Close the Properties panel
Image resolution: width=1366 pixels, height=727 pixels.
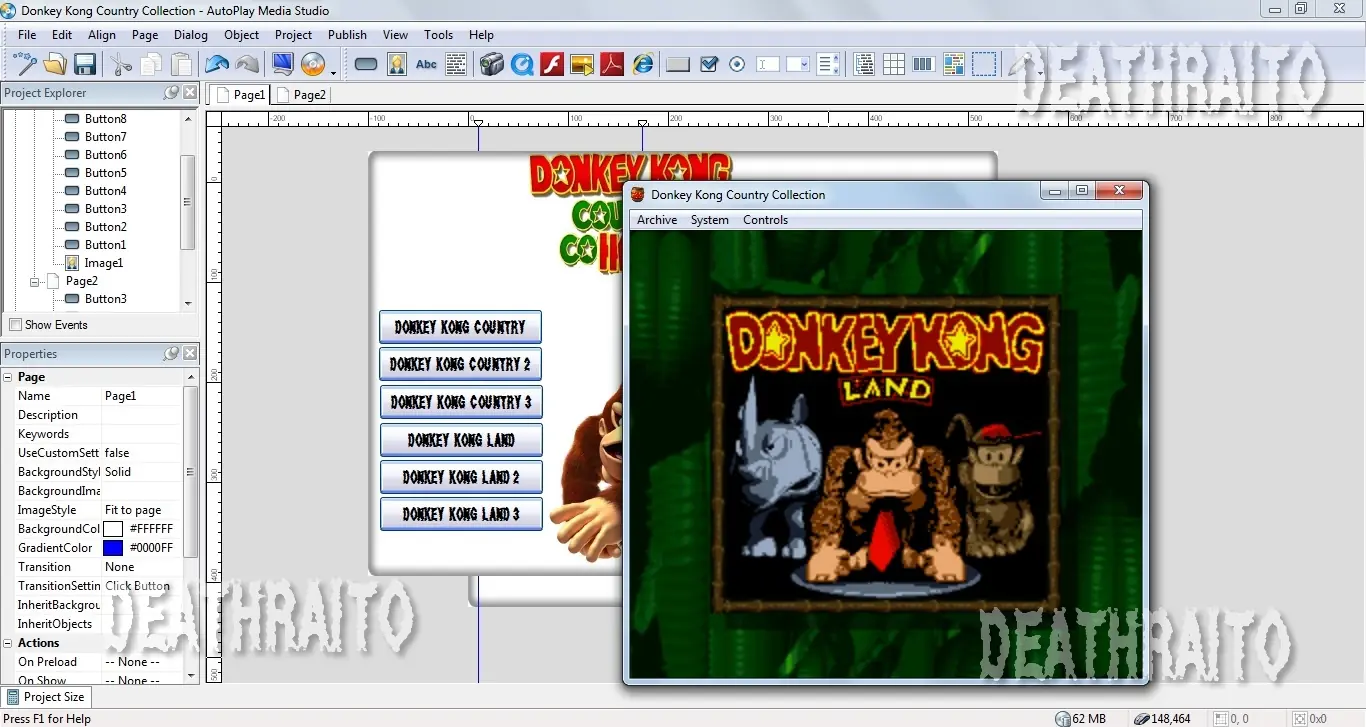click(x=190, y=354)
